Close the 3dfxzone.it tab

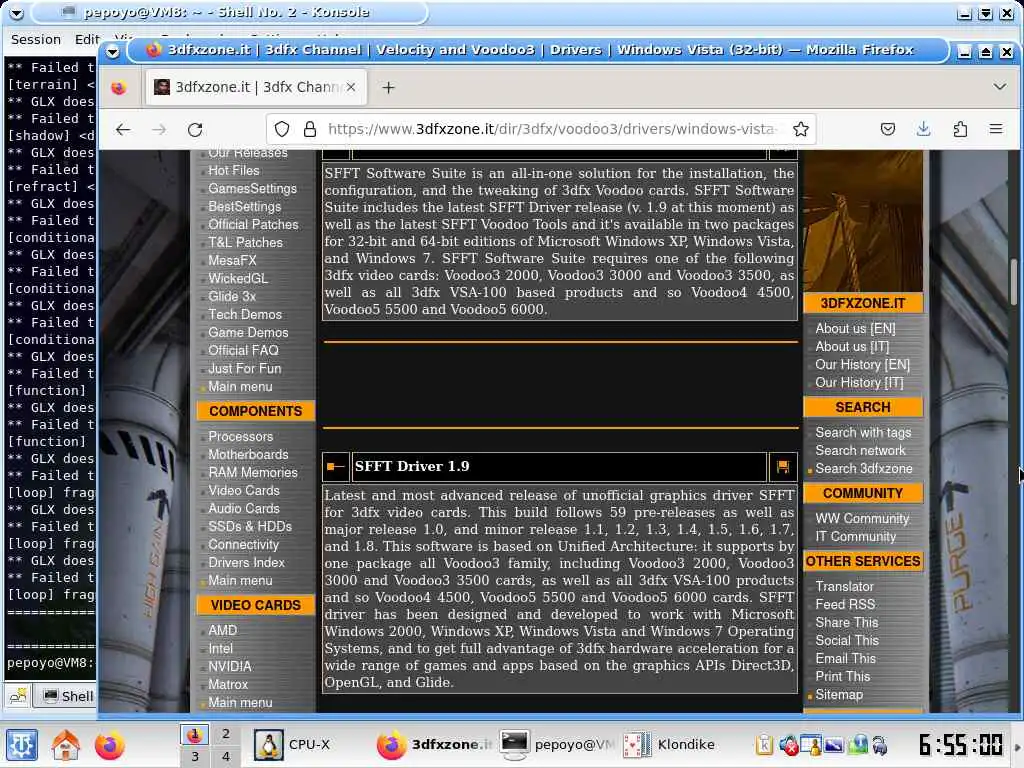pyautogui.click(x=351, y=87)
